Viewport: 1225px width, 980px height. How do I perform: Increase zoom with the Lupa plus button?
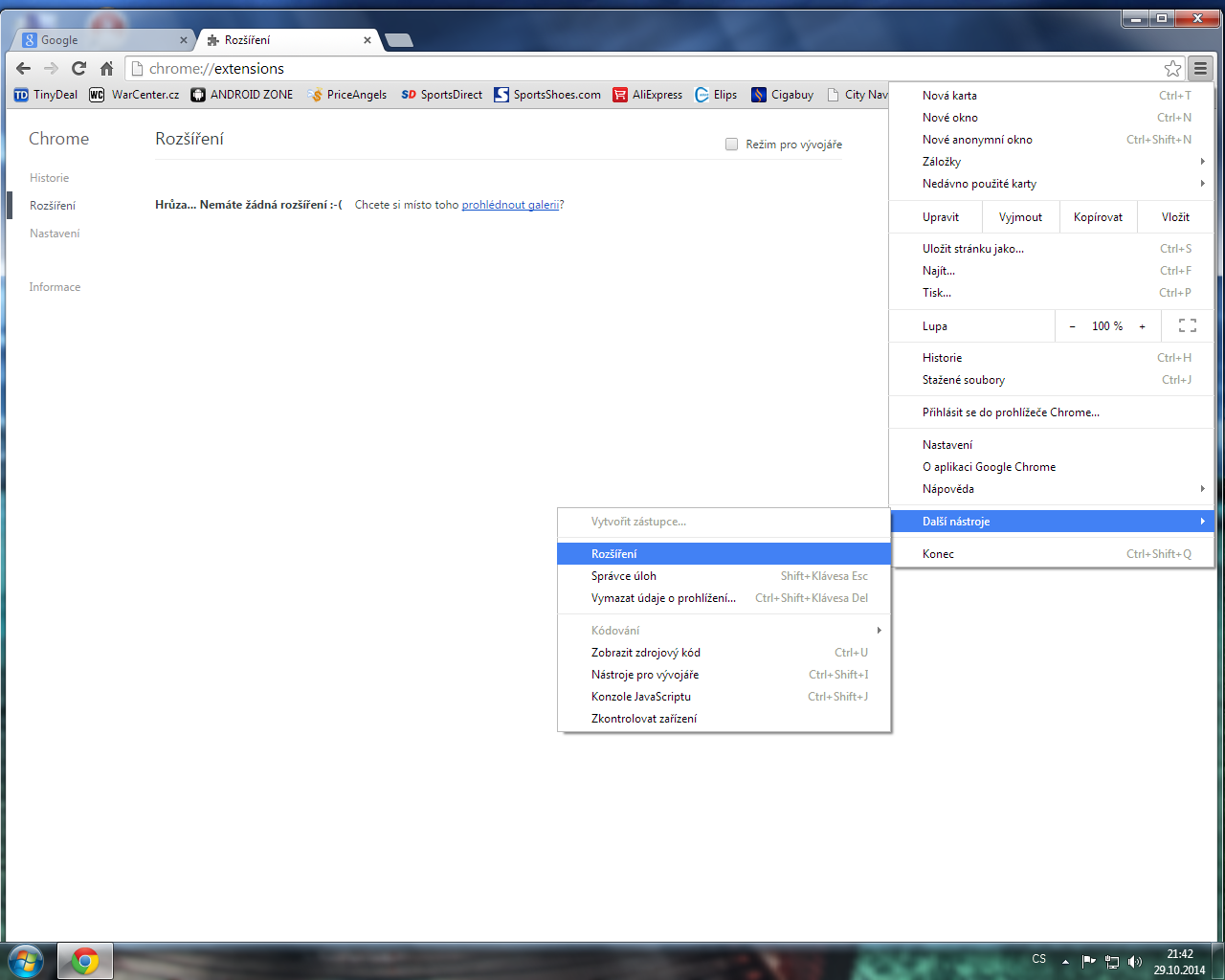click(x=1142, y=326)
